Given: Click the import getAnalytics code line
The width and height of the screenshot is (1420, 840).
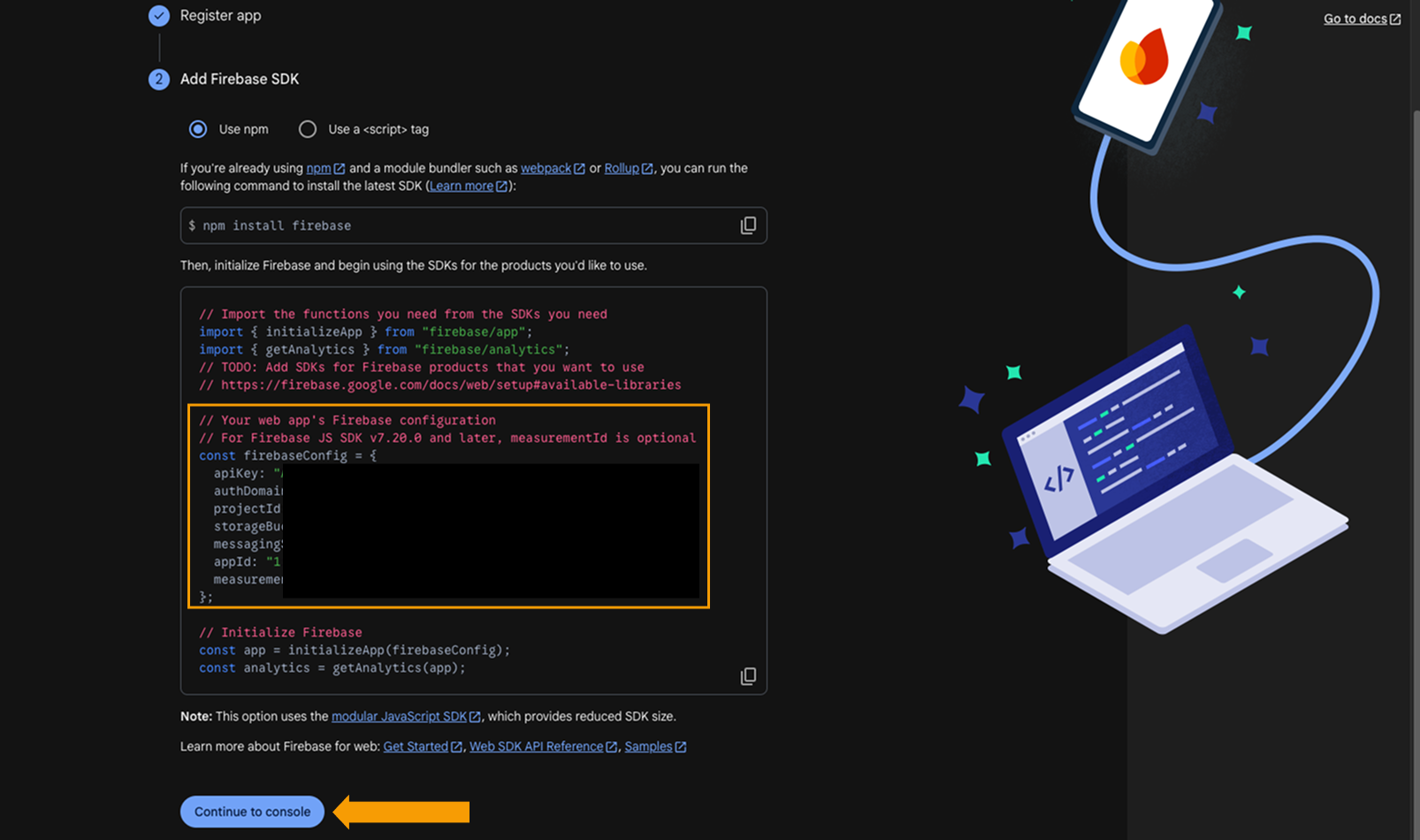Looking at the screenshot, I should coord(385,349).
